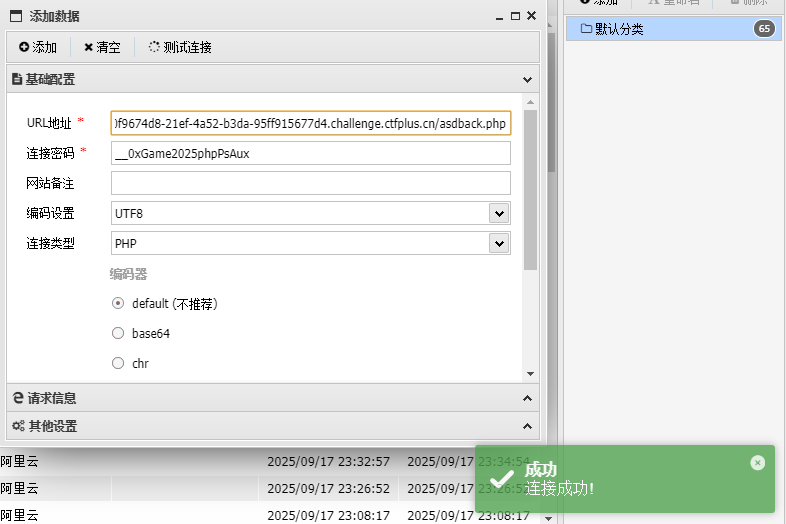
Task: Dismiss the 连接成功 success notification
Action: 757,462
